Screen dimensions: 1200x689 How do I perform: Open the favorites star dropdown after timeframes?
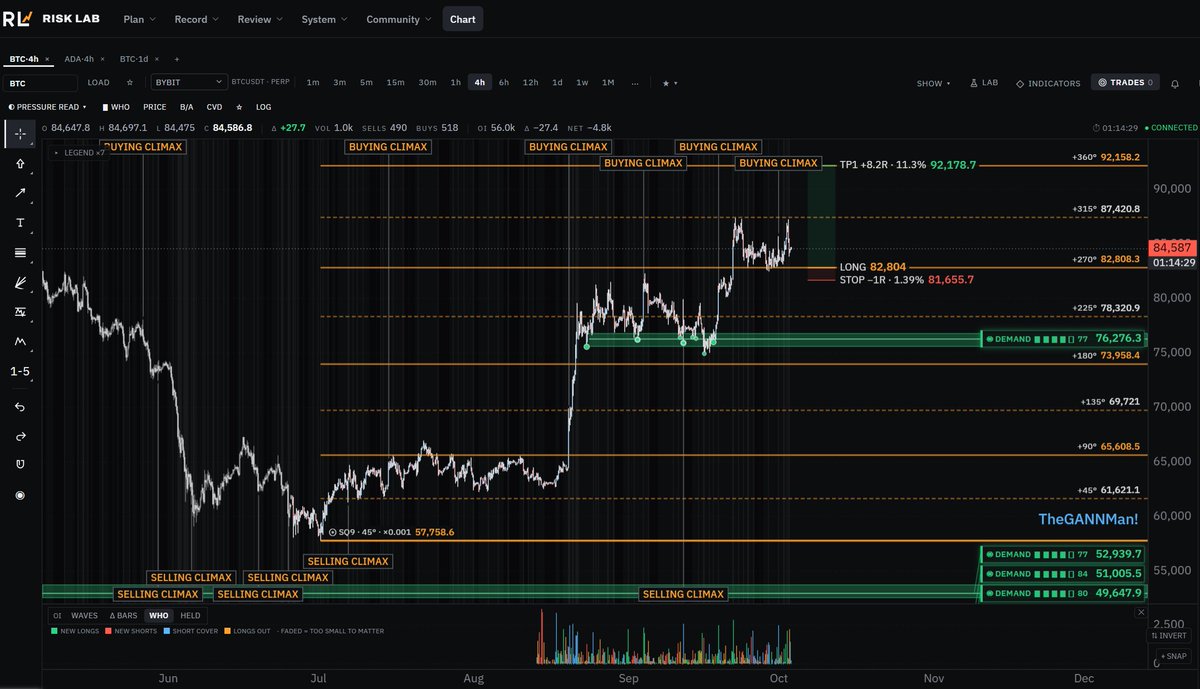click(670, 83)
